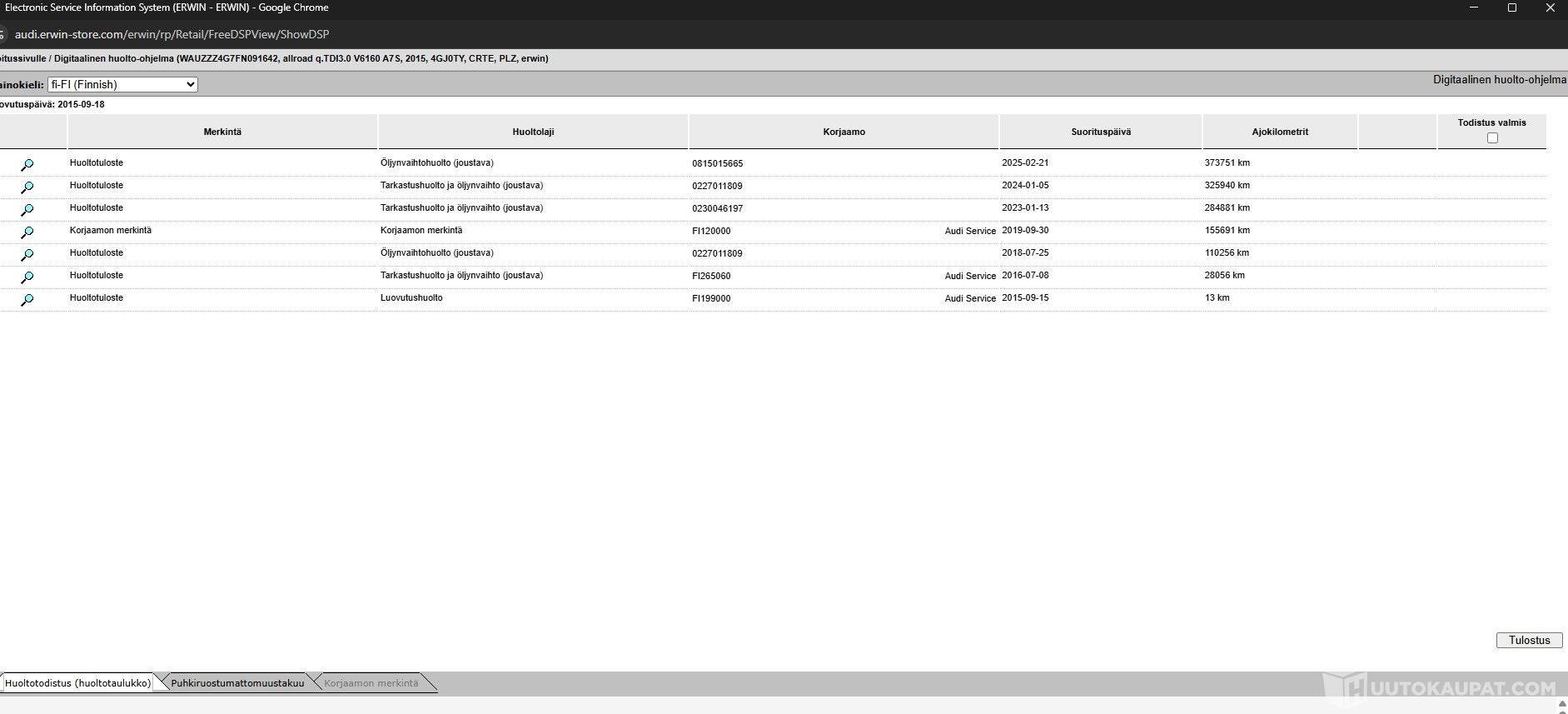Click magnifier icon for 2023-01-13 entry
Screen dimensions: 1568x714
coord(27,210)
